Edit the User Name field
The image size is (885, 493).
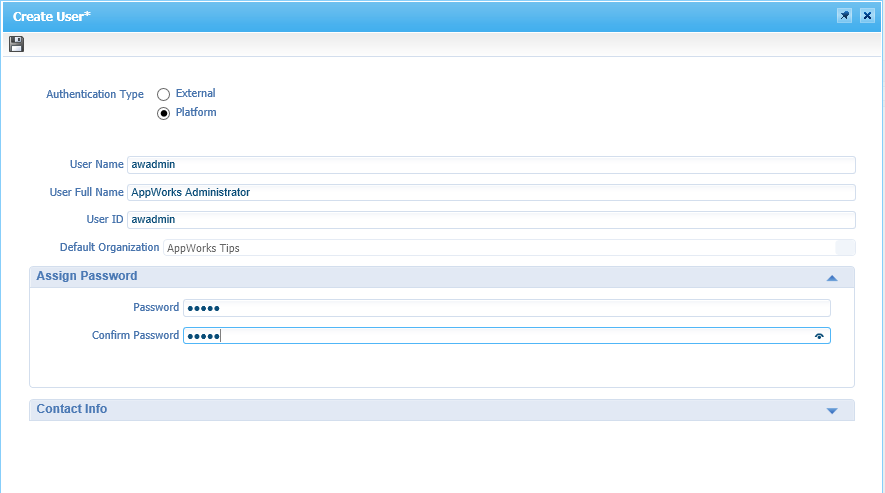click(491, 165)
